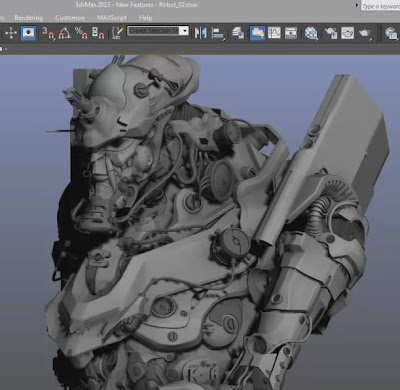
Task: Open the Rendering menu
Action: [29, 18]
